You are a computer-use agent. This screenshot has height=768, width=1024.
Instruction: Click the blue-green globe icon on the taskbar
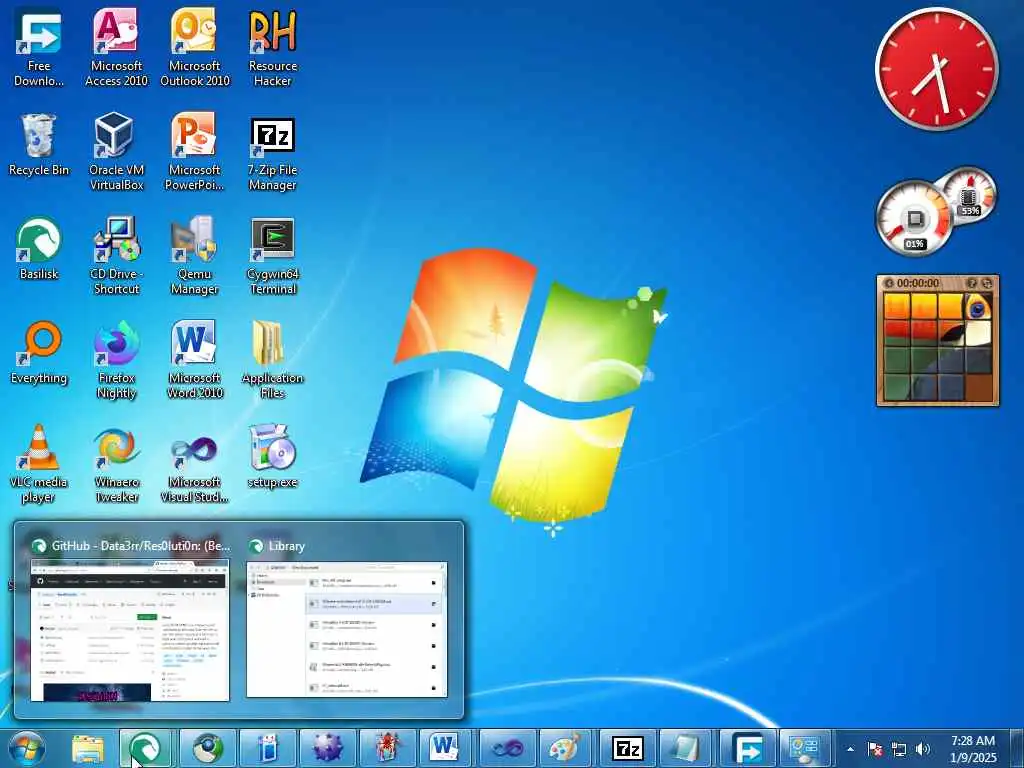point(208,748)
